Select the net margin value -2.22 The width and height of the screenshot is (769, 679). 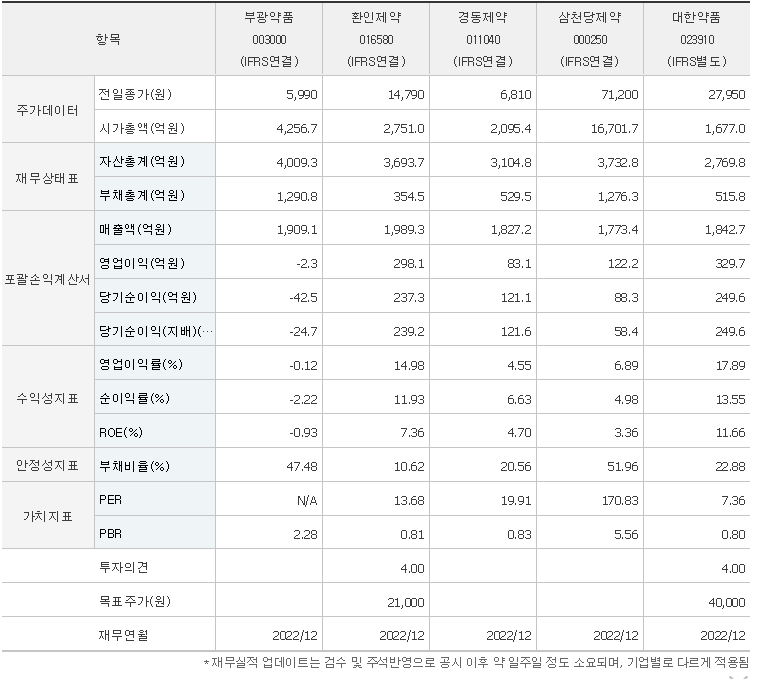click(304, 399)
